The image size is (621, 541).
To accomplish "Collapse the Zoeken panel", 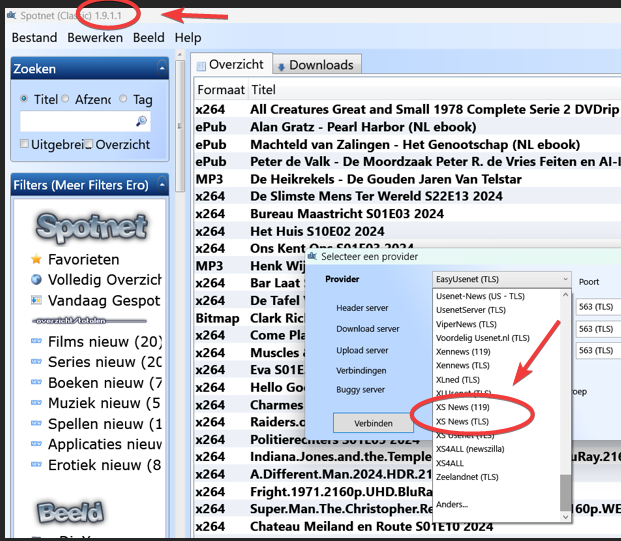I will (162, 69).
